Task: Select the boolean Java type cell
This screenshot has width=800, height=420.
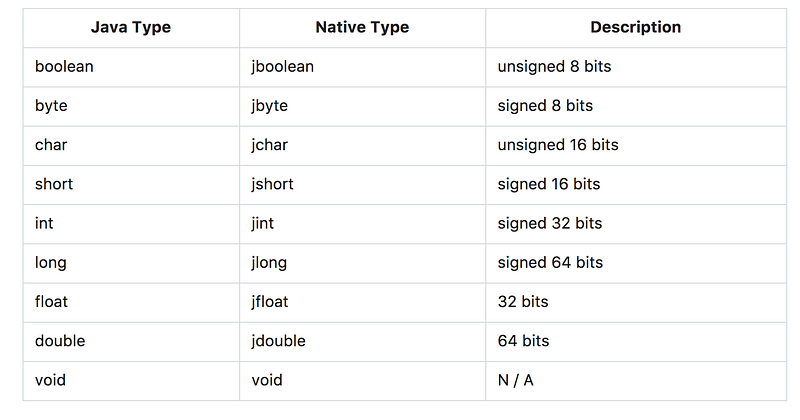Action: tap(64, 66)
